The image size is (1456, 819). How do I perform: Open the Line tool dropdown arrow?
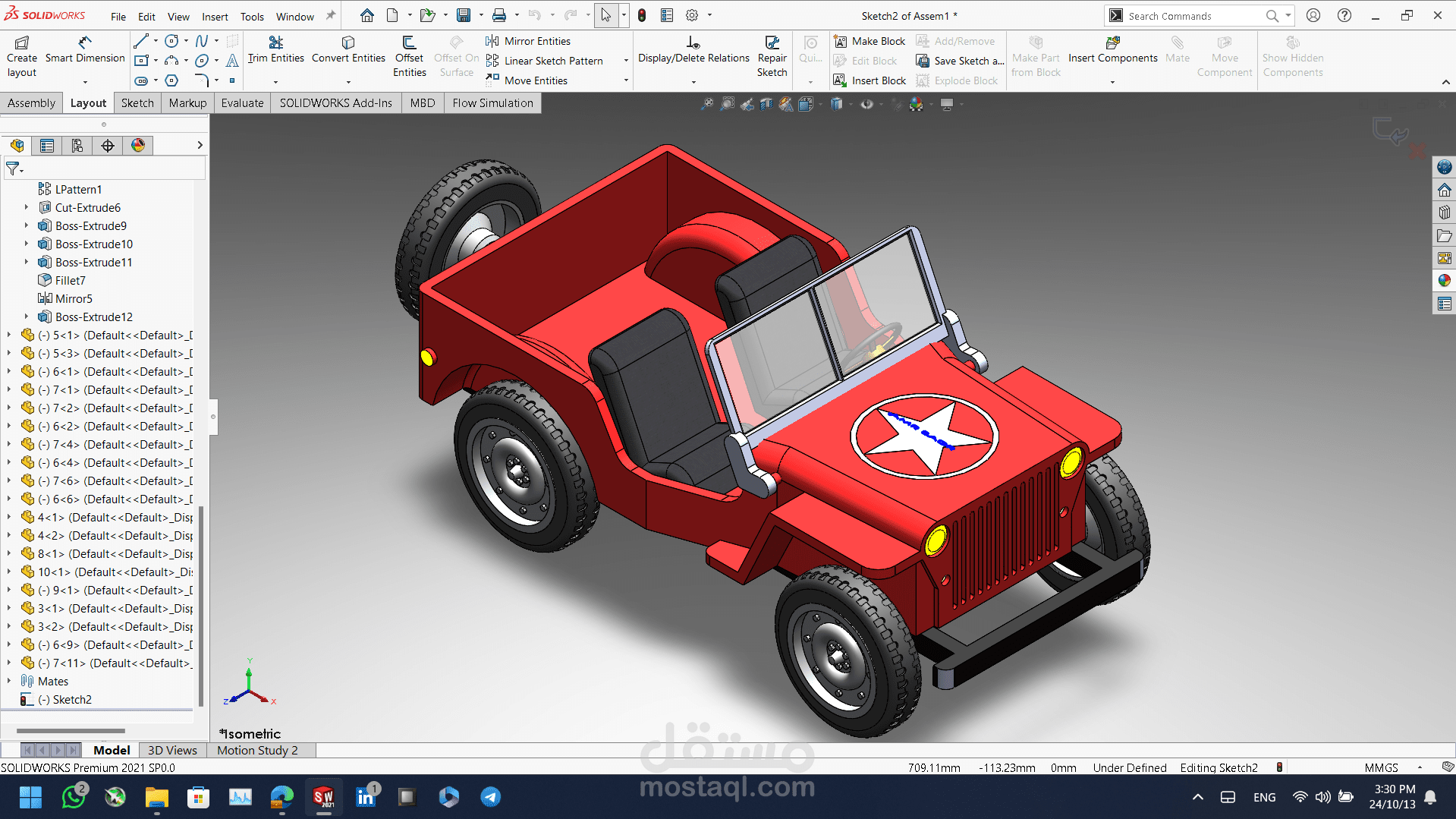(156, 41)
